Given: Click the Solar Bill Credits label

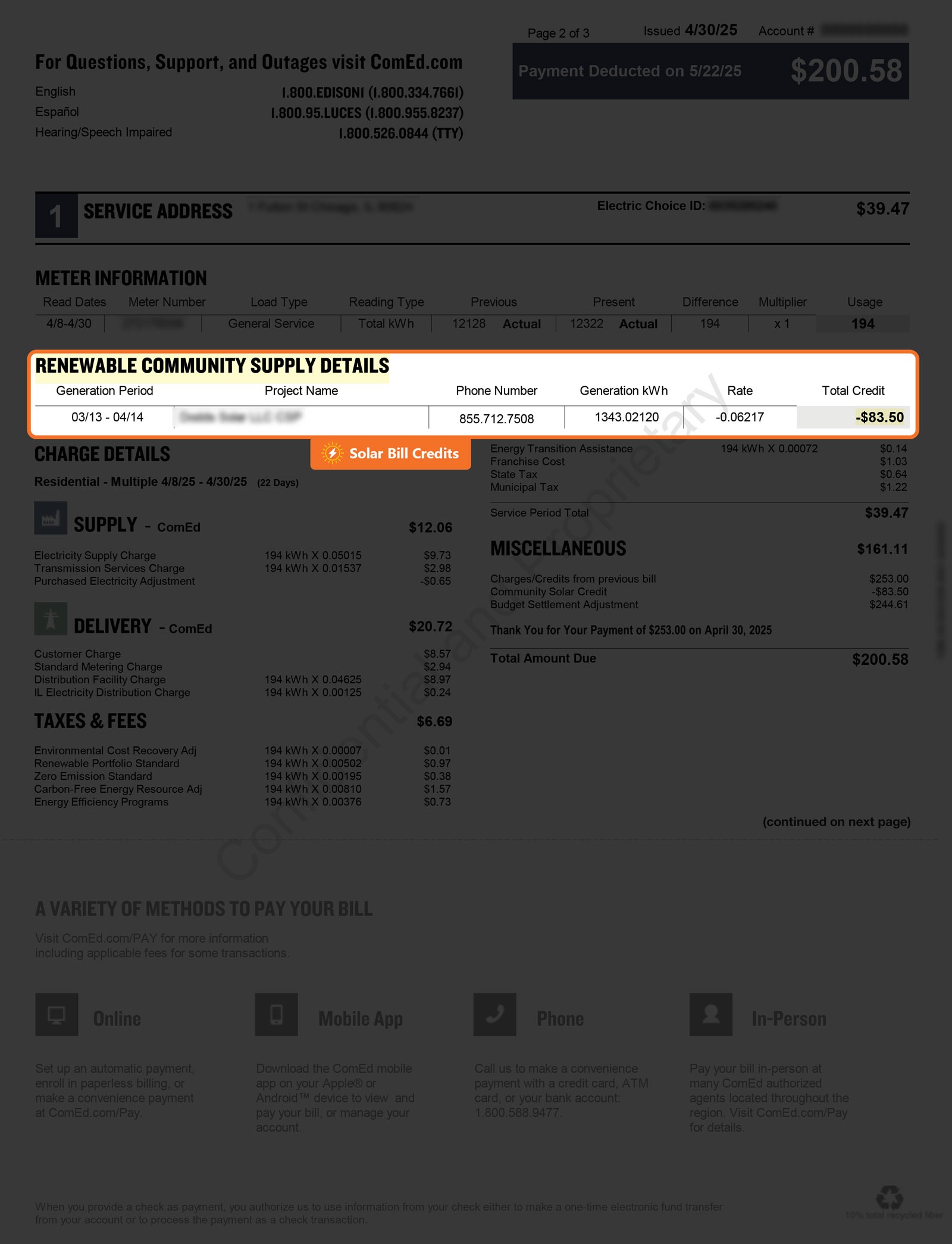Looking at the screenshot, I should pyautogui.click(x=403, y=454).
